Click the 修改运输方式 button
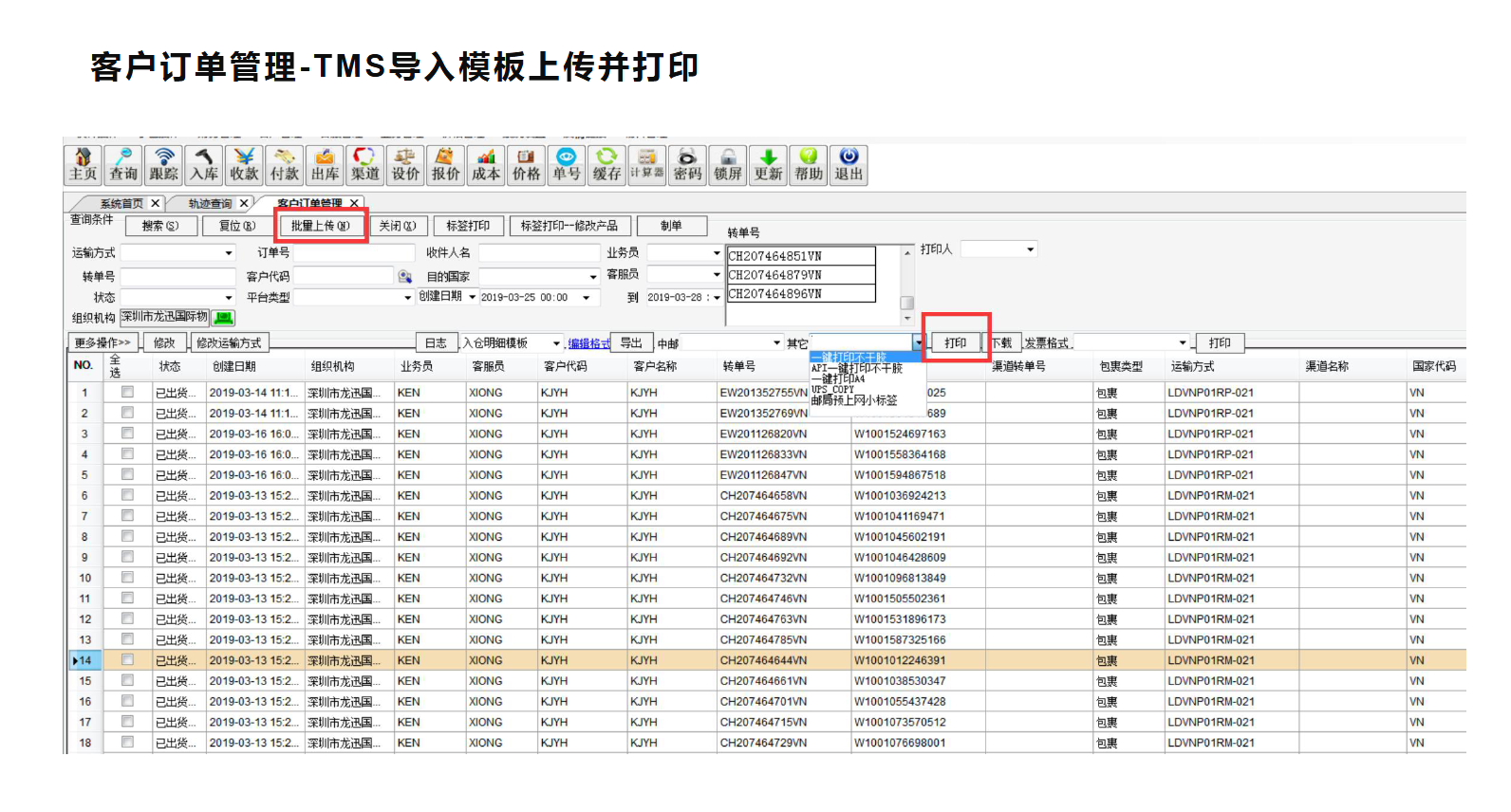The height and width of the screenshot is (812, 1511). [x=230, y=342]
